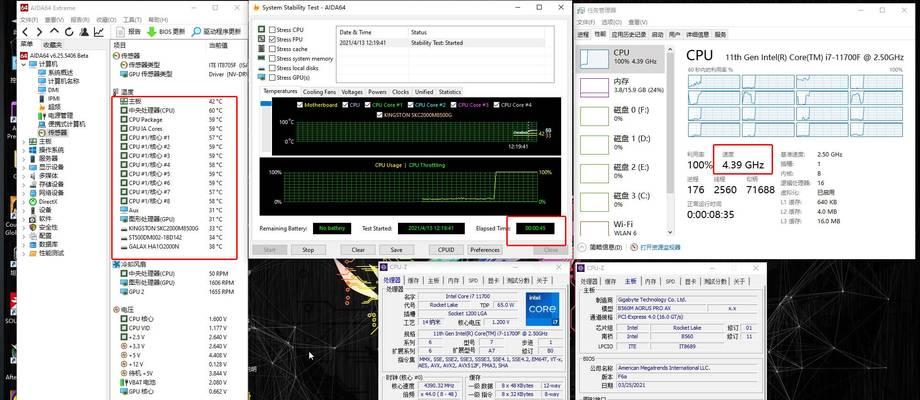Expand the 多媒体 tree node
The image size is (920, 400).
coord(23,175)
